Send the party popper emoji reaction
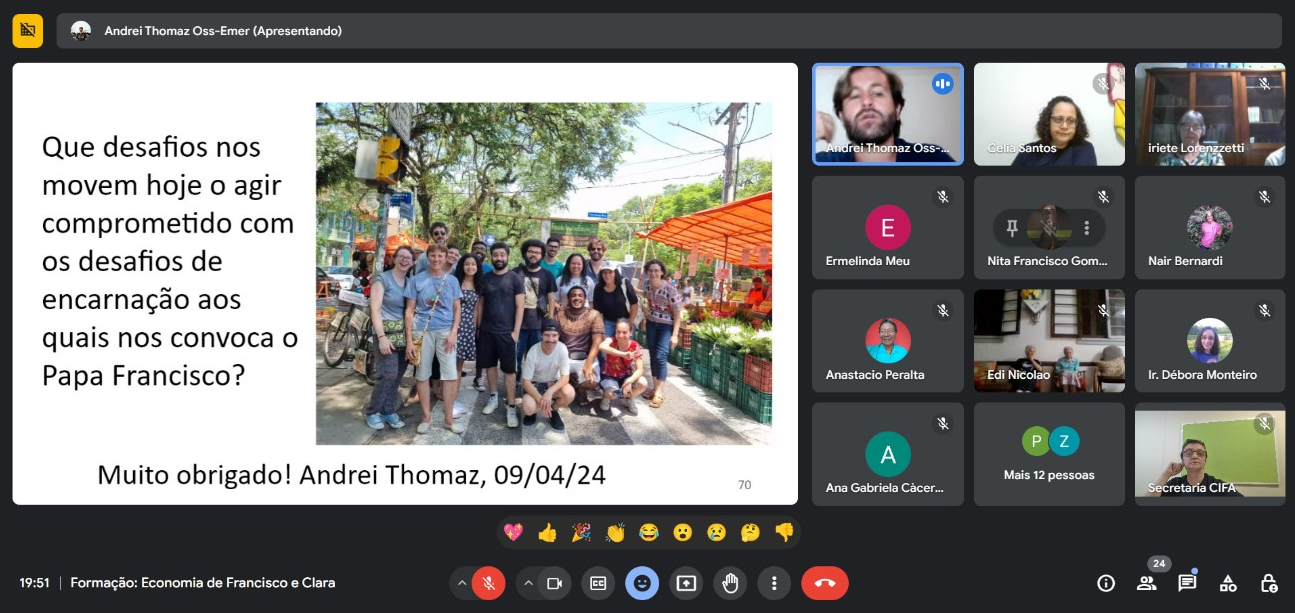1295x613 pixels. [581, 532]
